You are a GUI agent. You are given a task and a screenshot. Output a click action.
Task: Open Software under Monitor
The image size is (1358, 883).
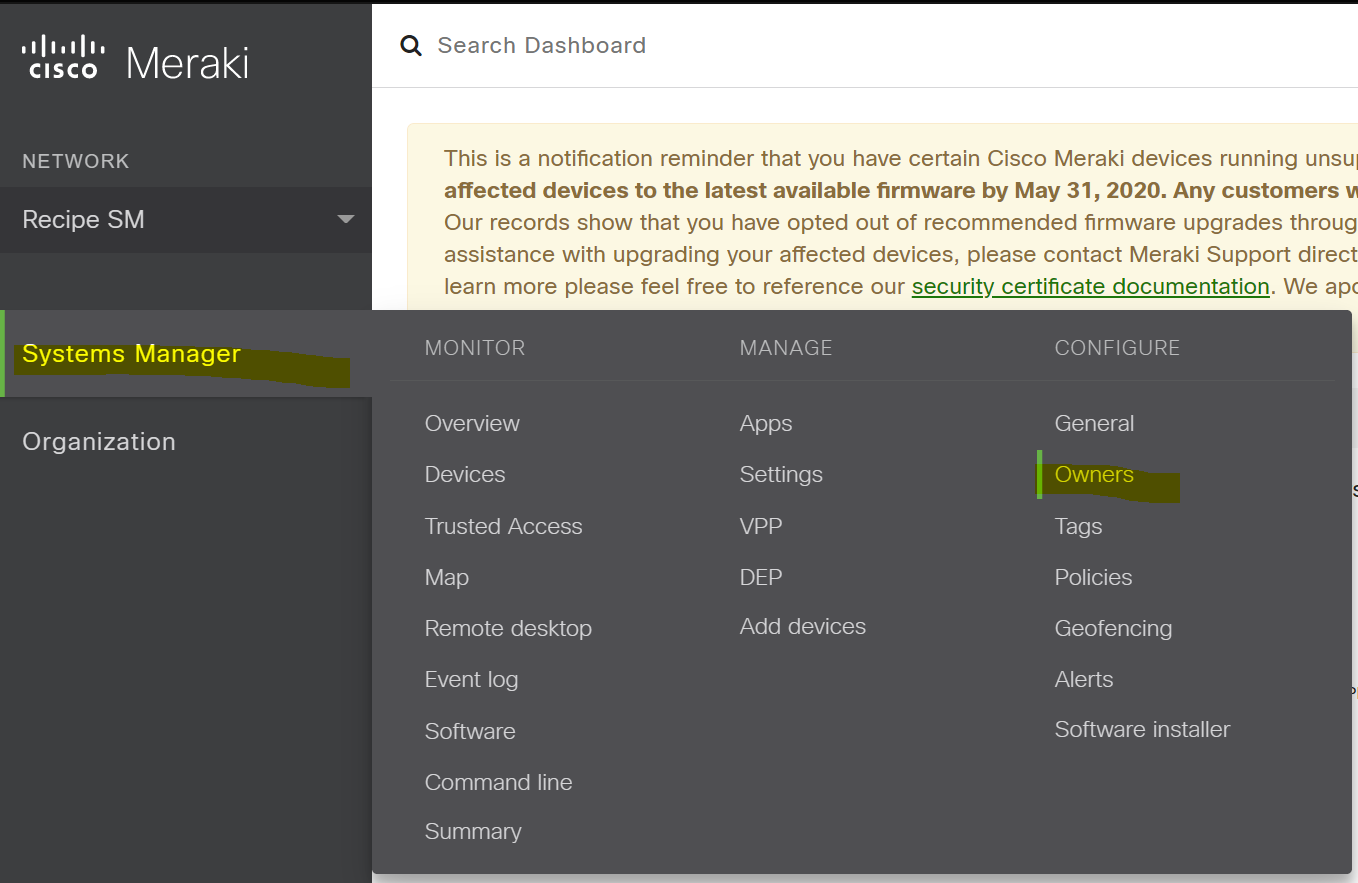point(470,731)
